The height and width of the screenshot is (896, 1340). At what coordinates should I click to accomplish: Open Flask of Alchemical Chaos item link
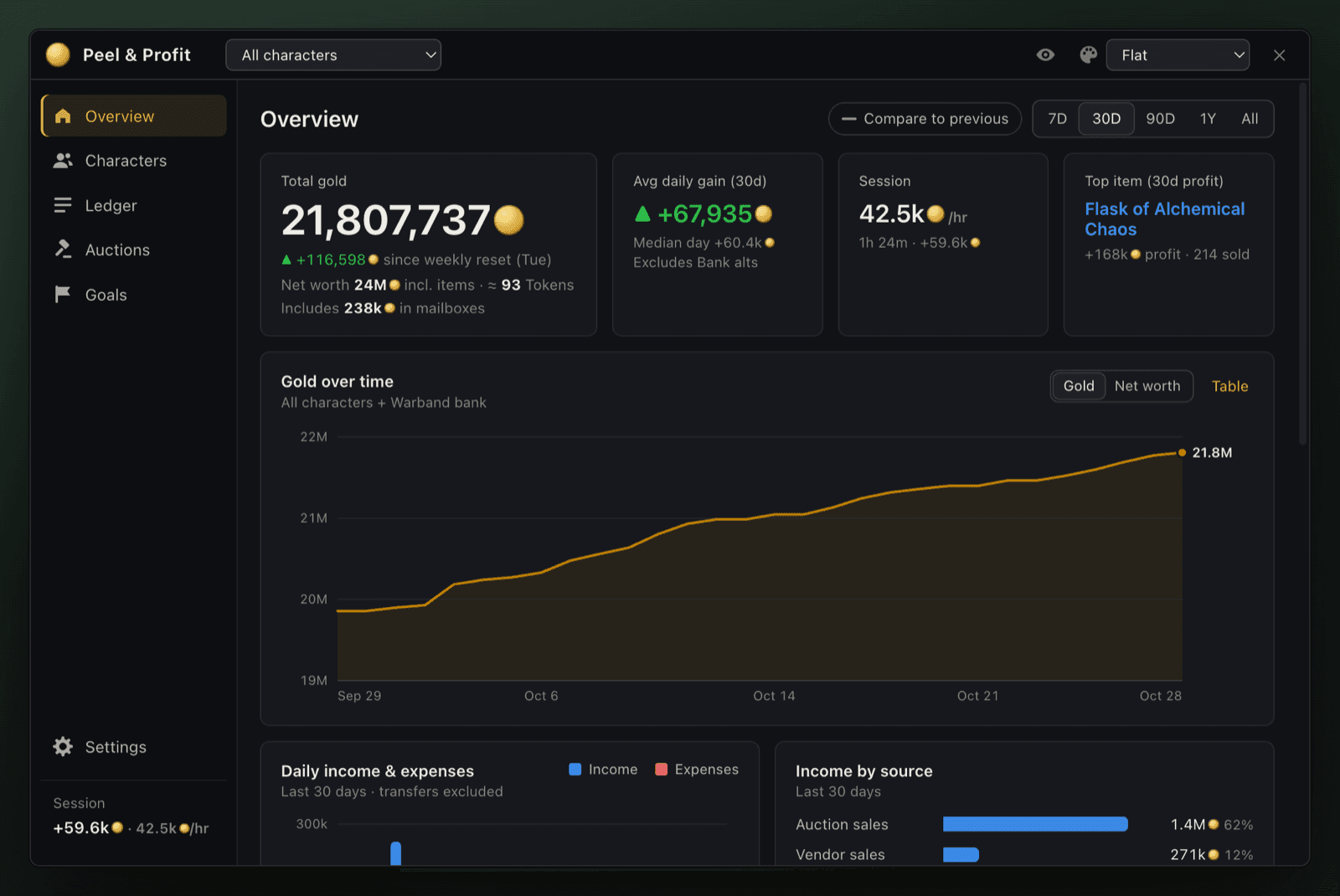pyautogui.click(x=1164, y=219)
